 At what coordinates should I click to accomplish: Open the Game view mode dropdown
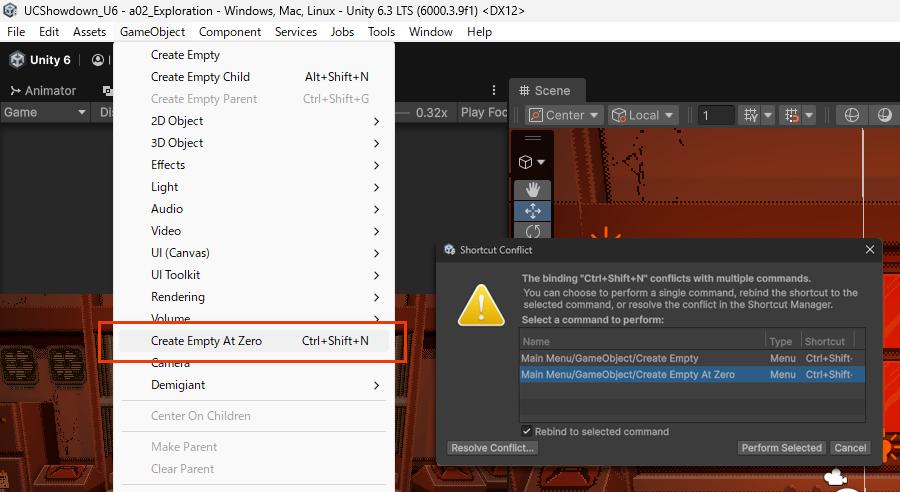click(45, 112)
